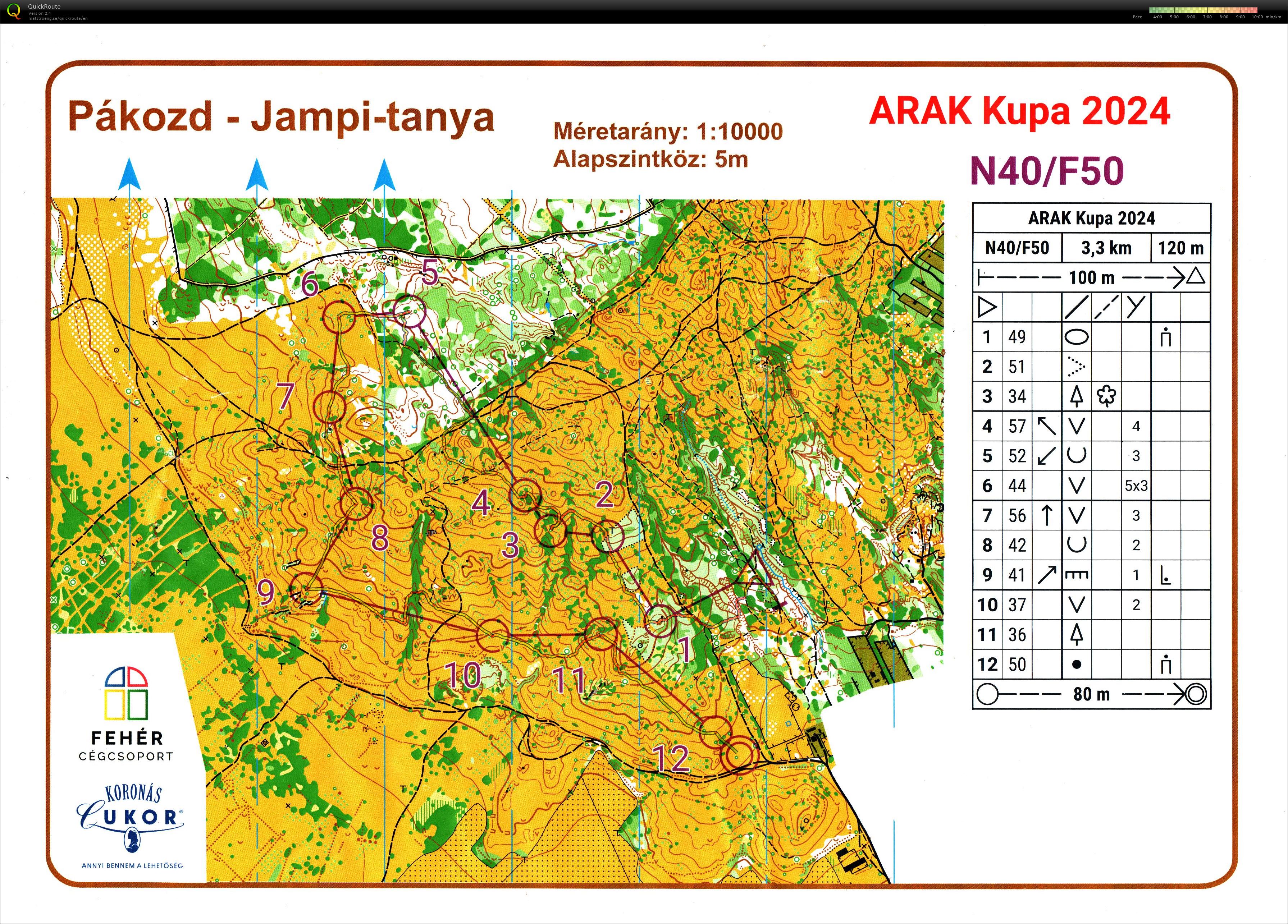Viewport: 1288px width, 924px height.
Task: Click control circle 5 on the map
Action: click(410, 311)
